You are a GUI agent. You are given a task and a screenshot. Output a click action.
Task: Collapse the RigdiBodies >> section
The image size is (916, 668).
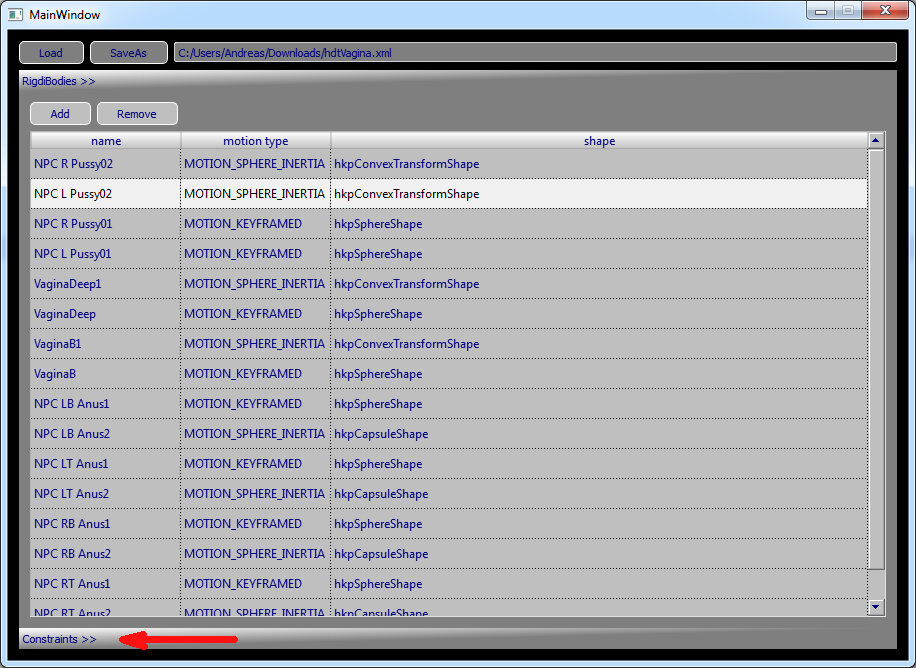pyautogui.click(x=58, y=81)
